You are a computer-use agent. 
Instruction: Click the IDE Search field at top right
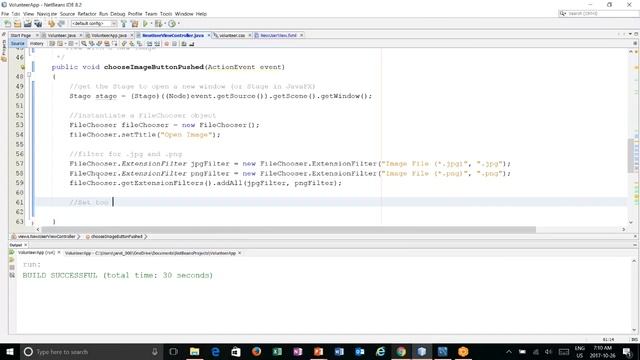(x=598, y=13)
